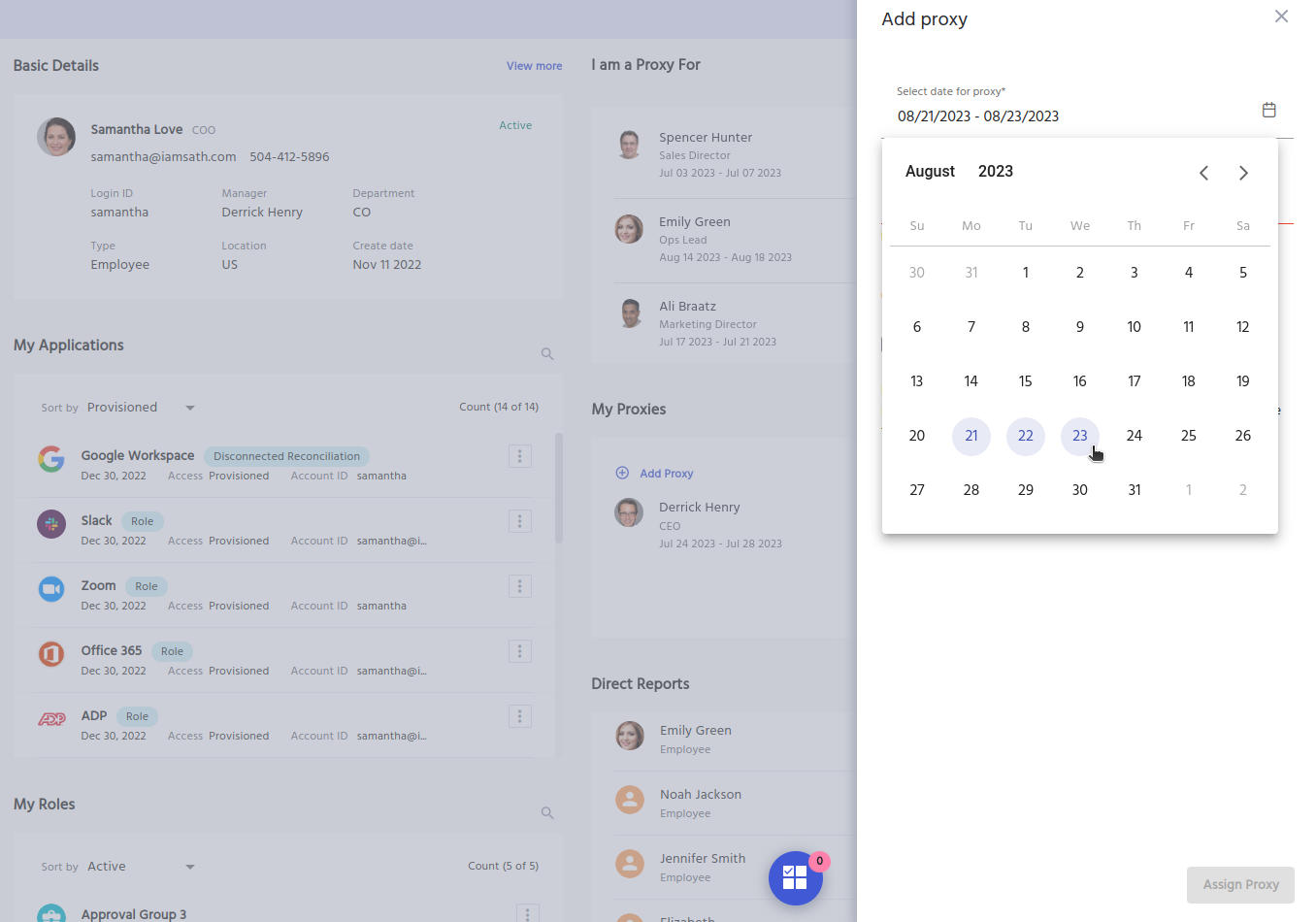The width and height of the screenshot is (1316, 922).
Task: Select 2023 year label in calendar
Action: pos(996,172)
